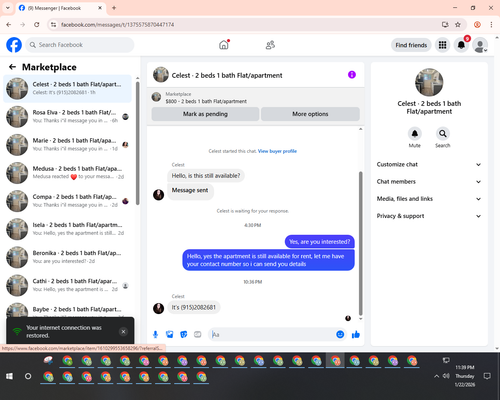Open the Home feed icon
Screen dimensions: 500x400
click(224, 45)
